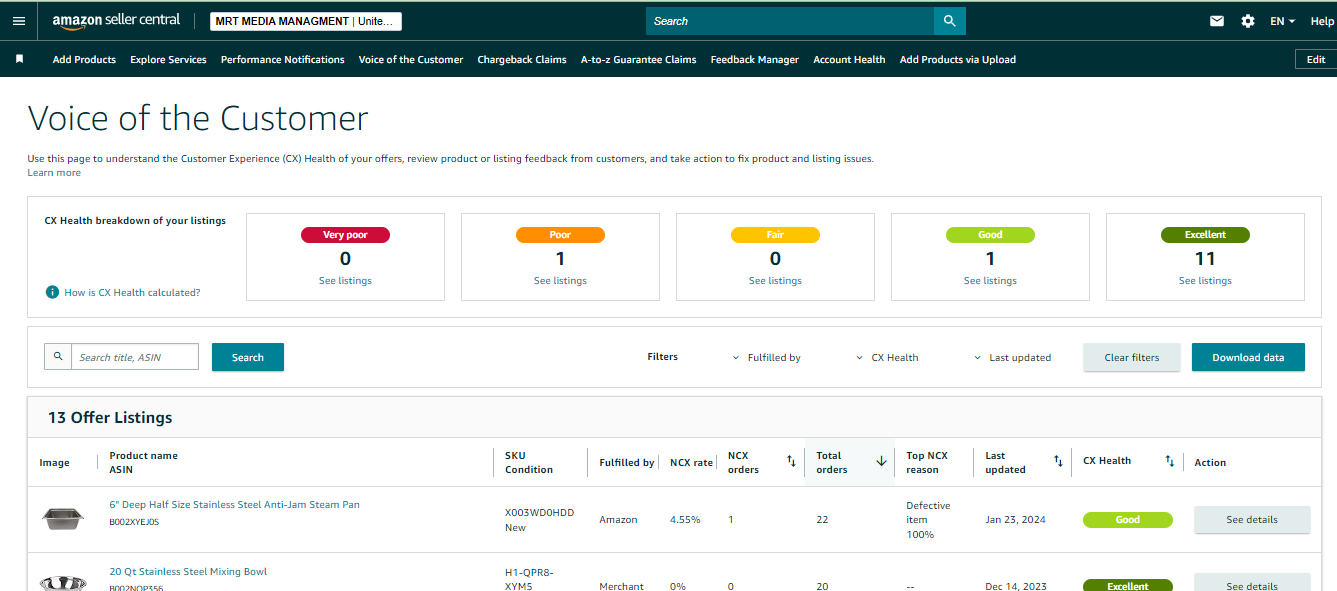Open Explore Services menu item
The image size is (1337, 591).
(168, 60)
